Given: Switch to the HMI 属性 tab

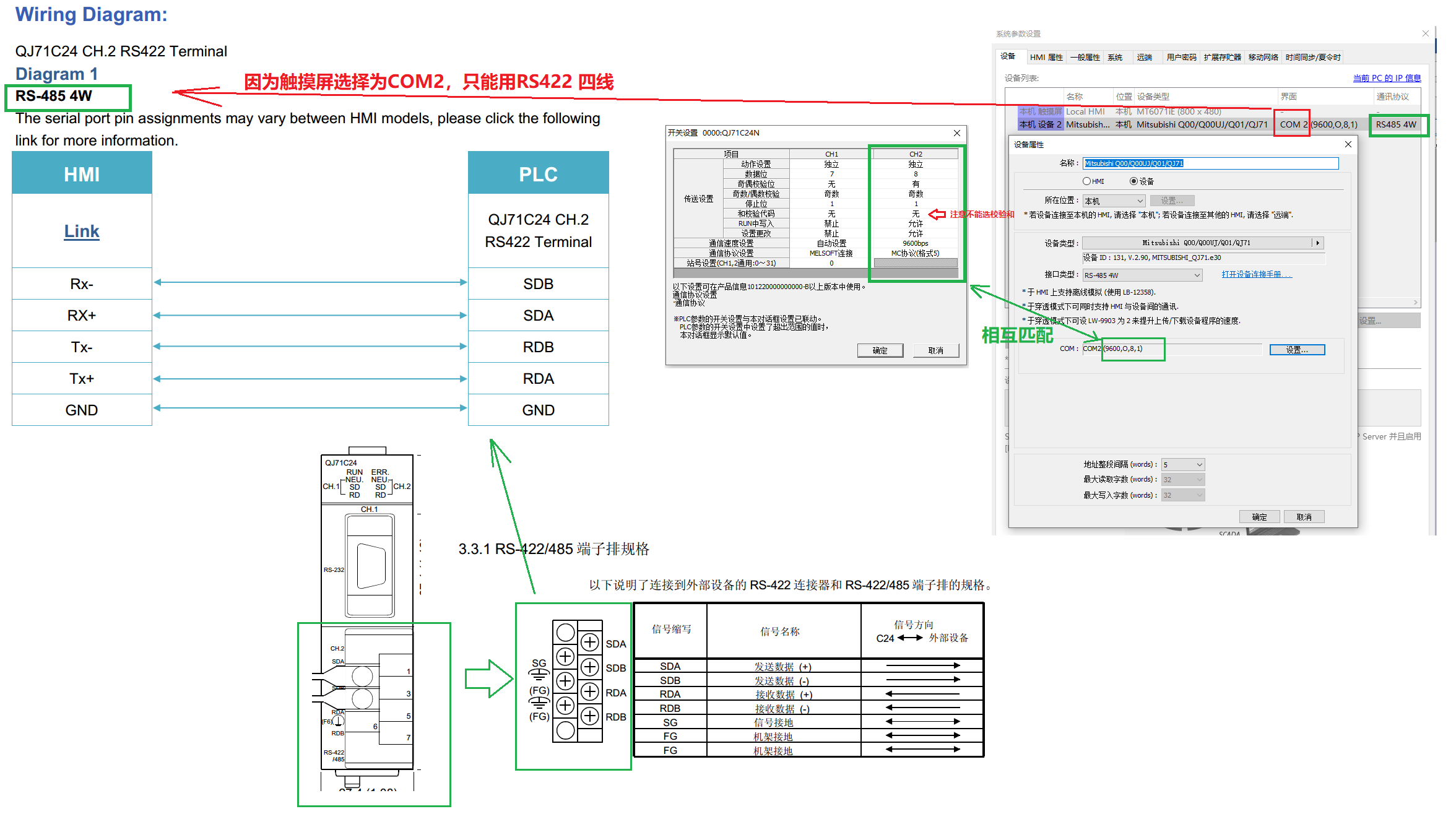Looking at the screenshot, I should point(1046,58).
